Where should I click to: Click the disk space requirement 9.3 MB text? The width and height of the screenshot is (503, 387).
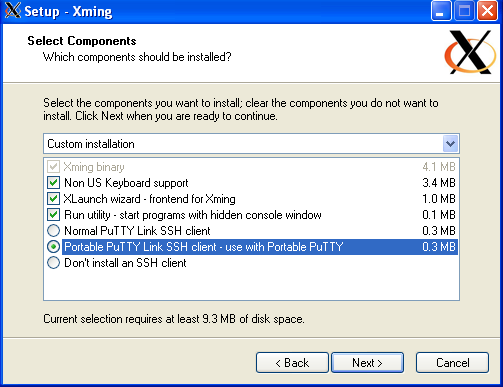174,319
